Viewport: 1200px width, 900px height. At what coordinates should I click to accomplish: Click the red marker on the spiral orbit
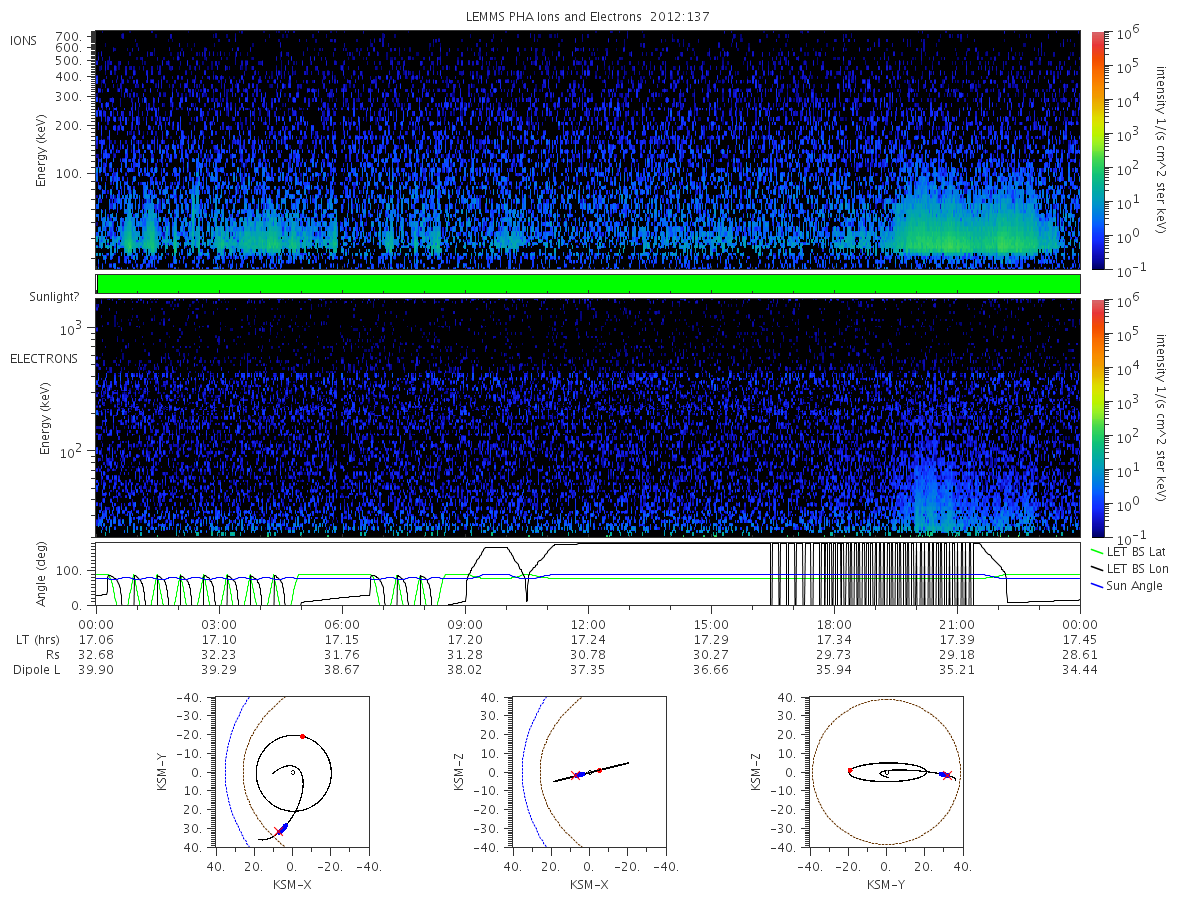[x=302, y=736]
